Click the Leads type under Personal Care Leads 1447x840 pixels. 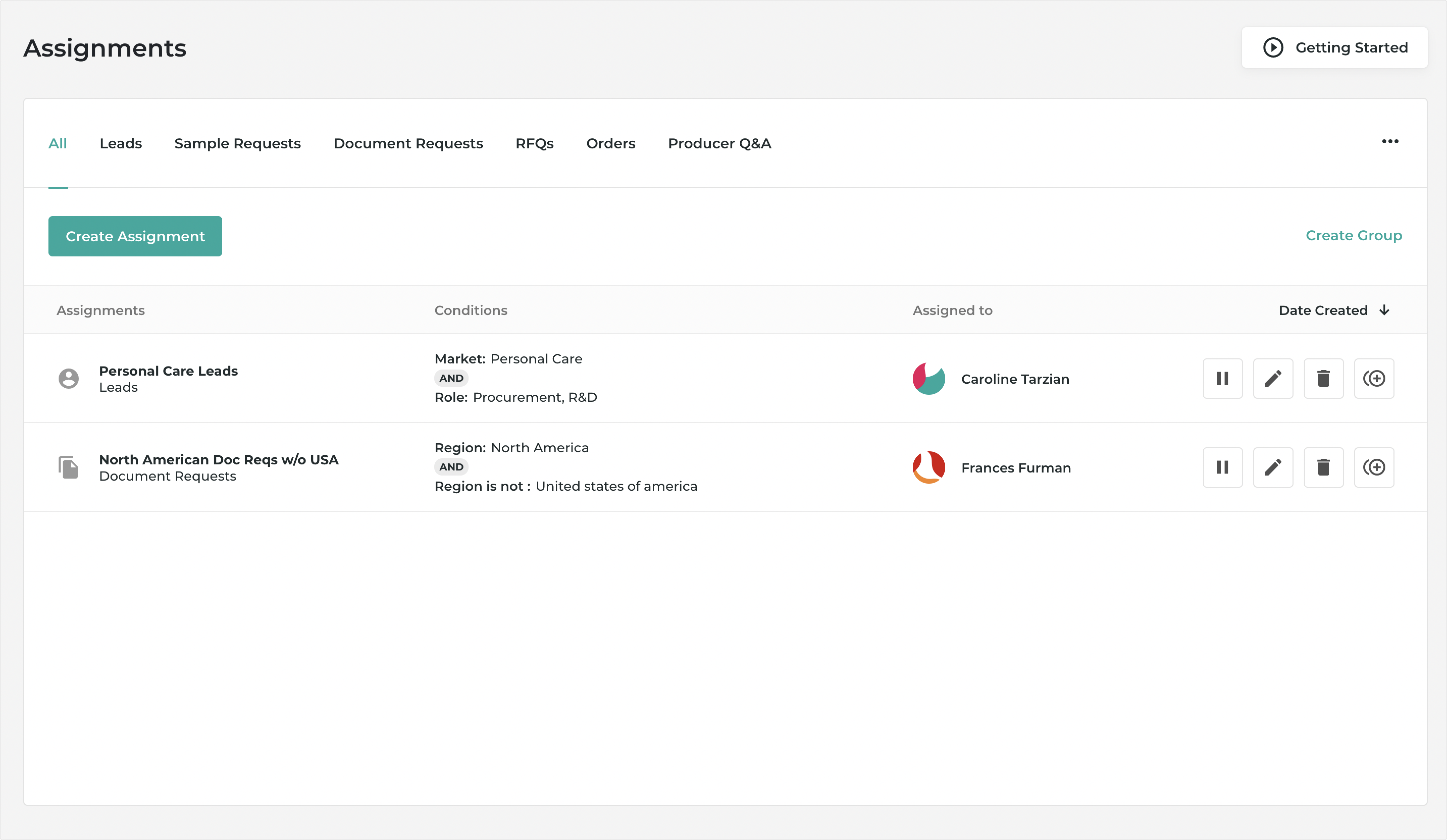point(118,387)
